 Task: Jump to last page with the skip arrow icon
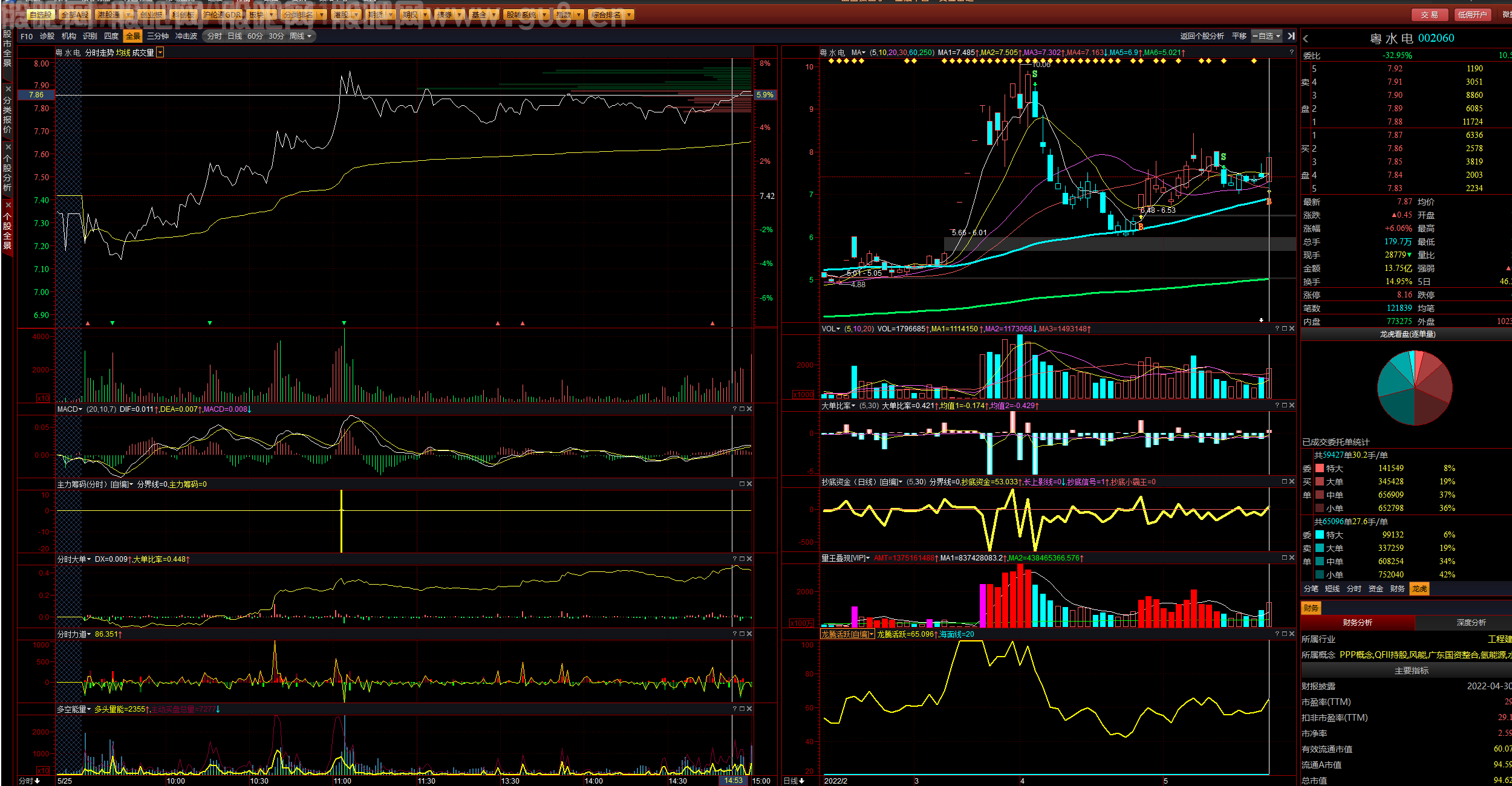coord(1291,36)
